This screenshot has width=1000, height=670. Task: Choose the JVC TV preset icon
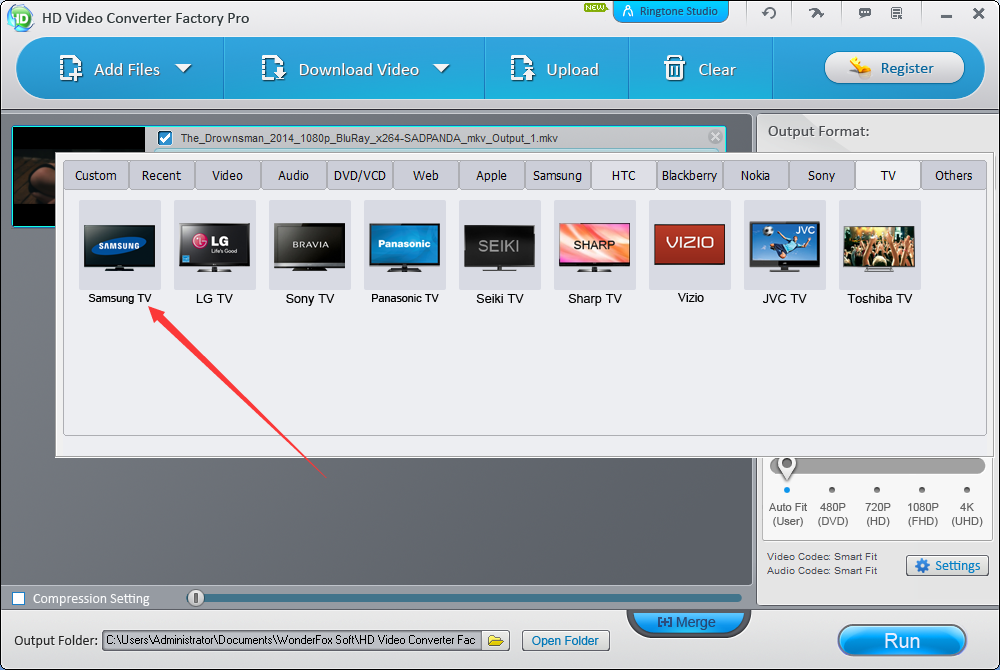(784, 246)
